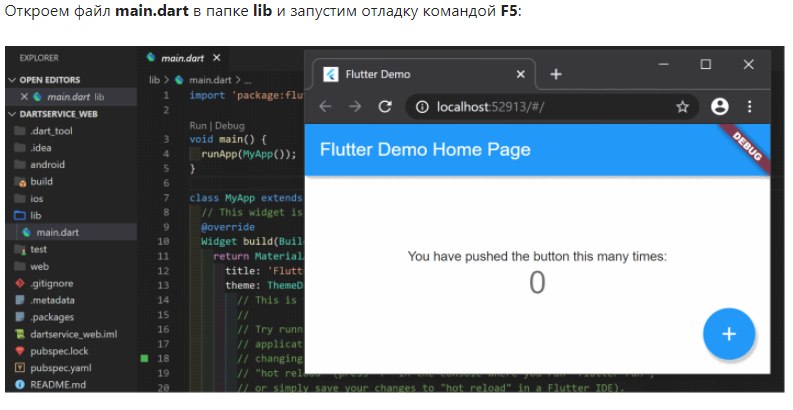The width and height of the screenshot is (793, 410).
Task: Click the 'You have pushed the button' text
Action: click(x=537, y=257)
